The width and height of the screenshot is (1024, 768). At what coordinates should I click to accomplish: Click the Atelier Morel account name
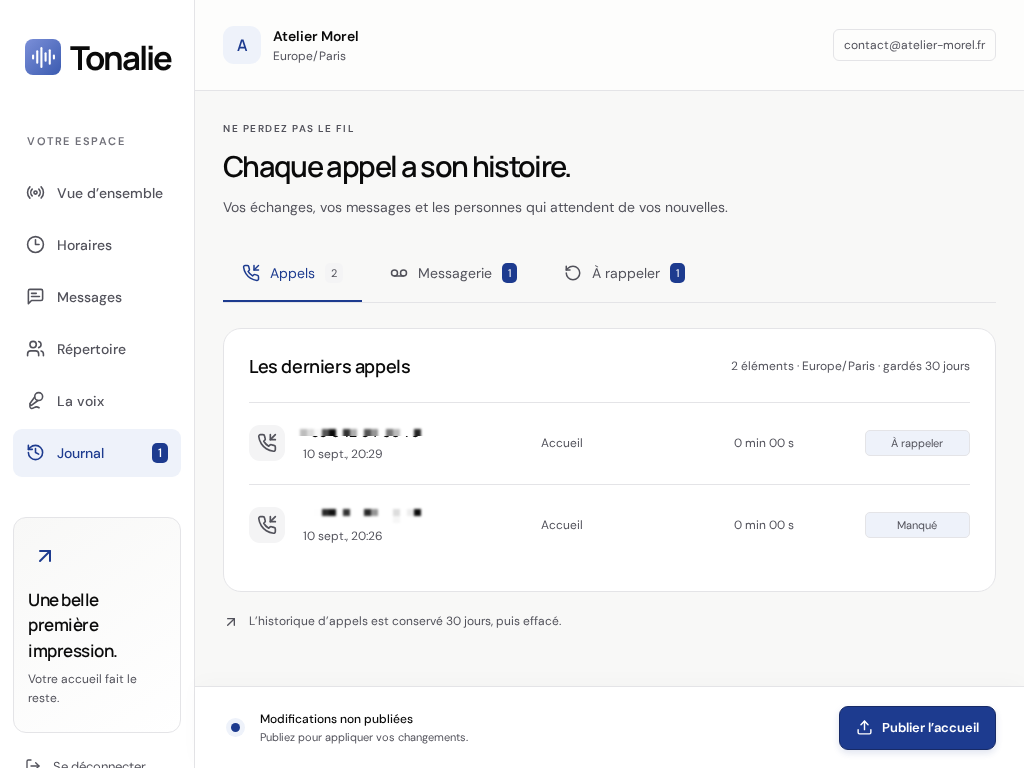click(x=315, y=37)
